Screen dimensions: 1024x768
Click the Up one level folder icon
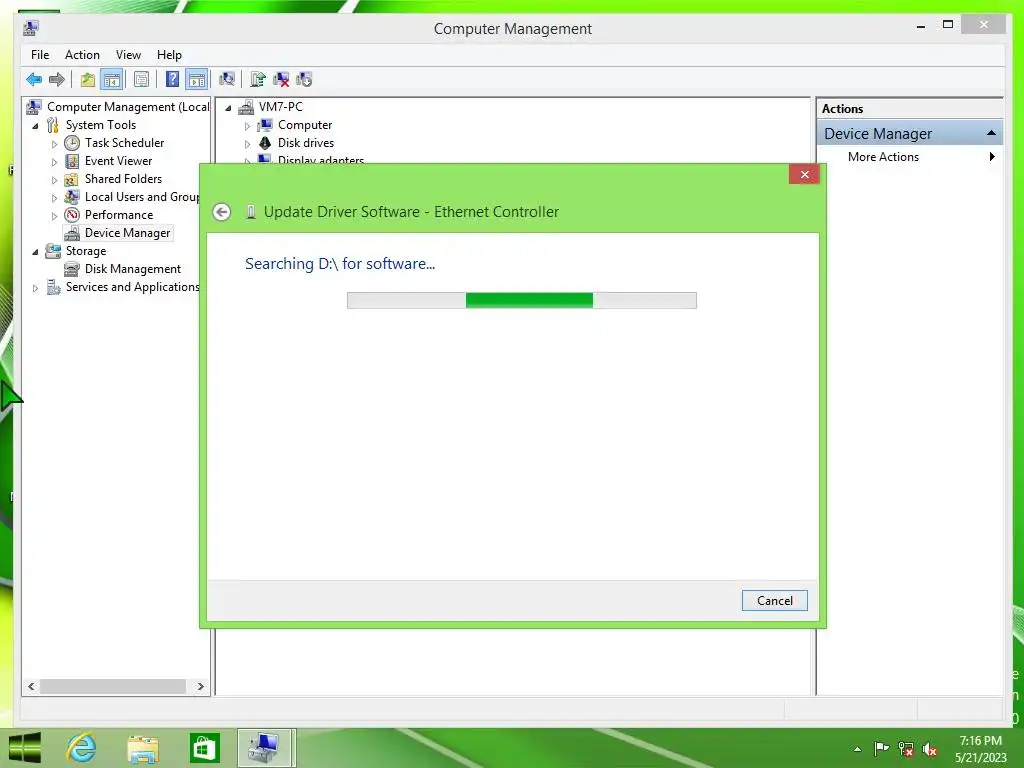pyautogui.click(x=88, y=80)
